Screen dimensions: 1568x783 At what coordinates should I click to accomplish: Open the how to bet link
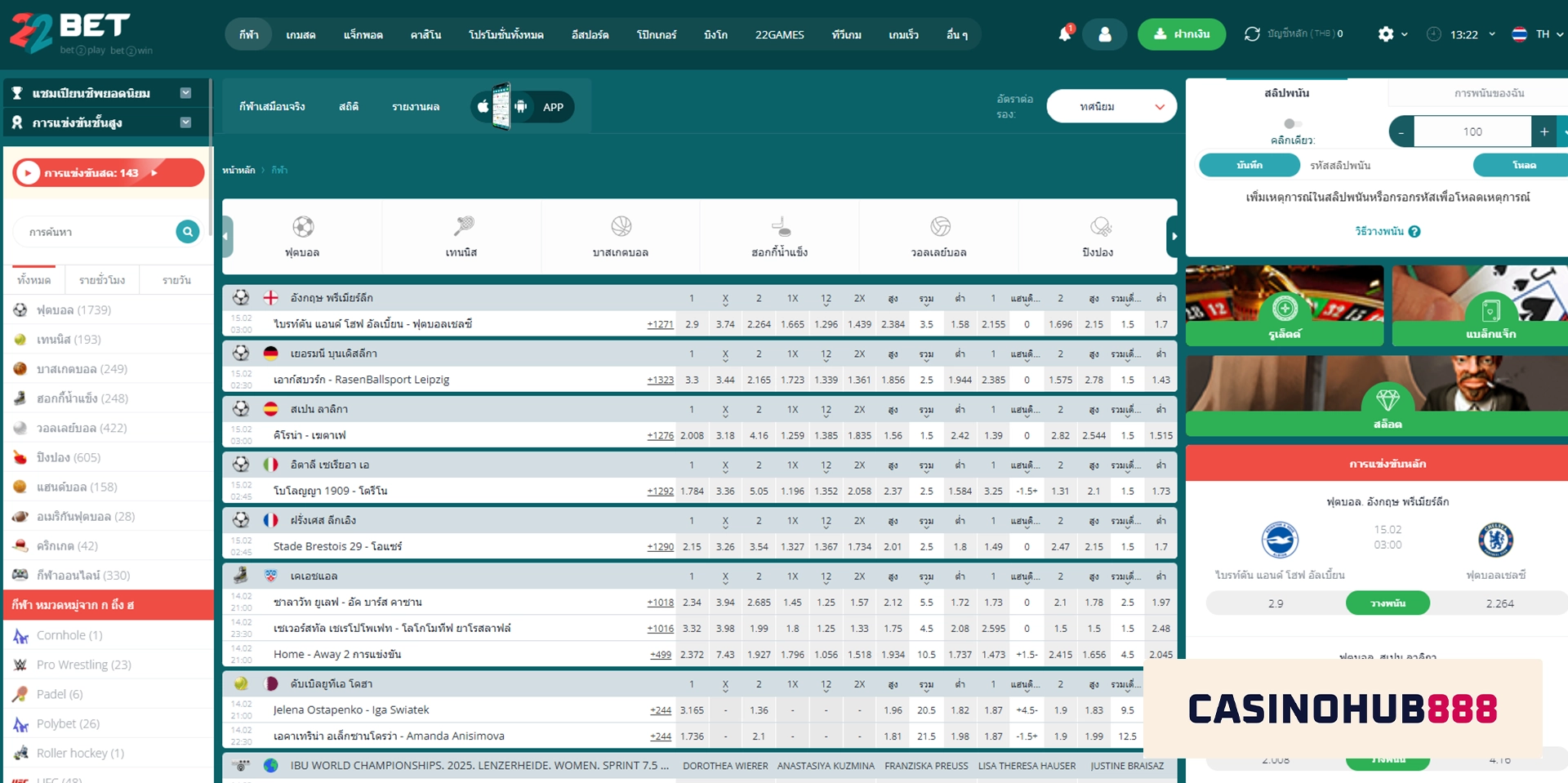click(x=1379, y=231)
